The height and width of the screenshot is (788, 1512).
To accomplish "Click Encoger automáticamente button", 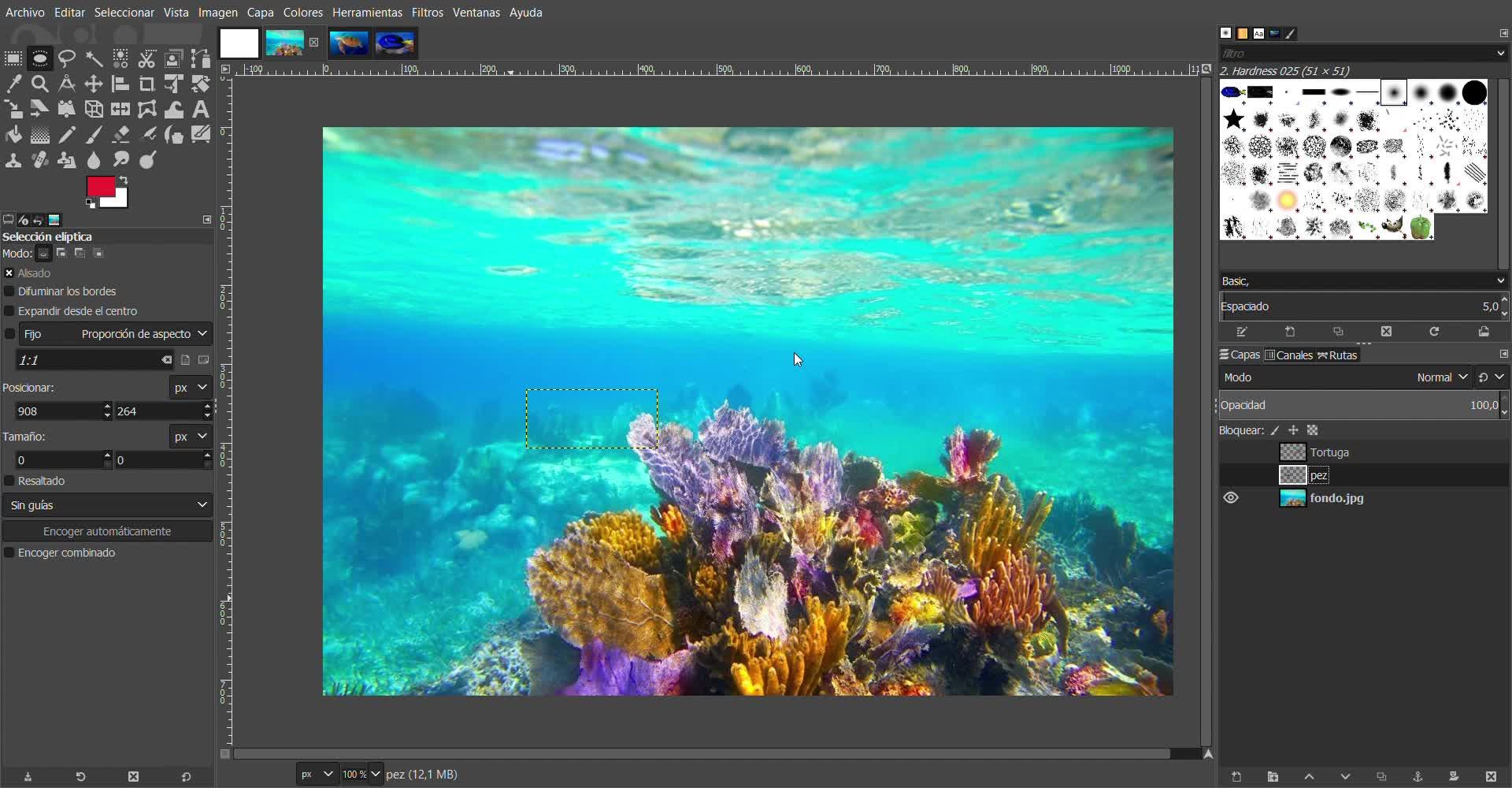I will coord(107,531).
